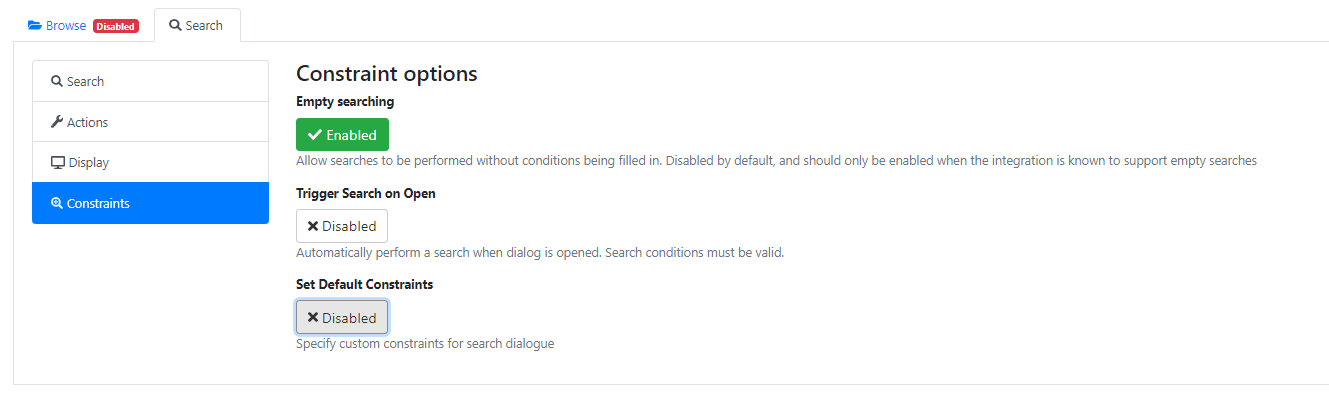Click the Constraint options heading
Image resolution: width=1329 pixels, height=393 pixels.
click(x=387, y=73)
